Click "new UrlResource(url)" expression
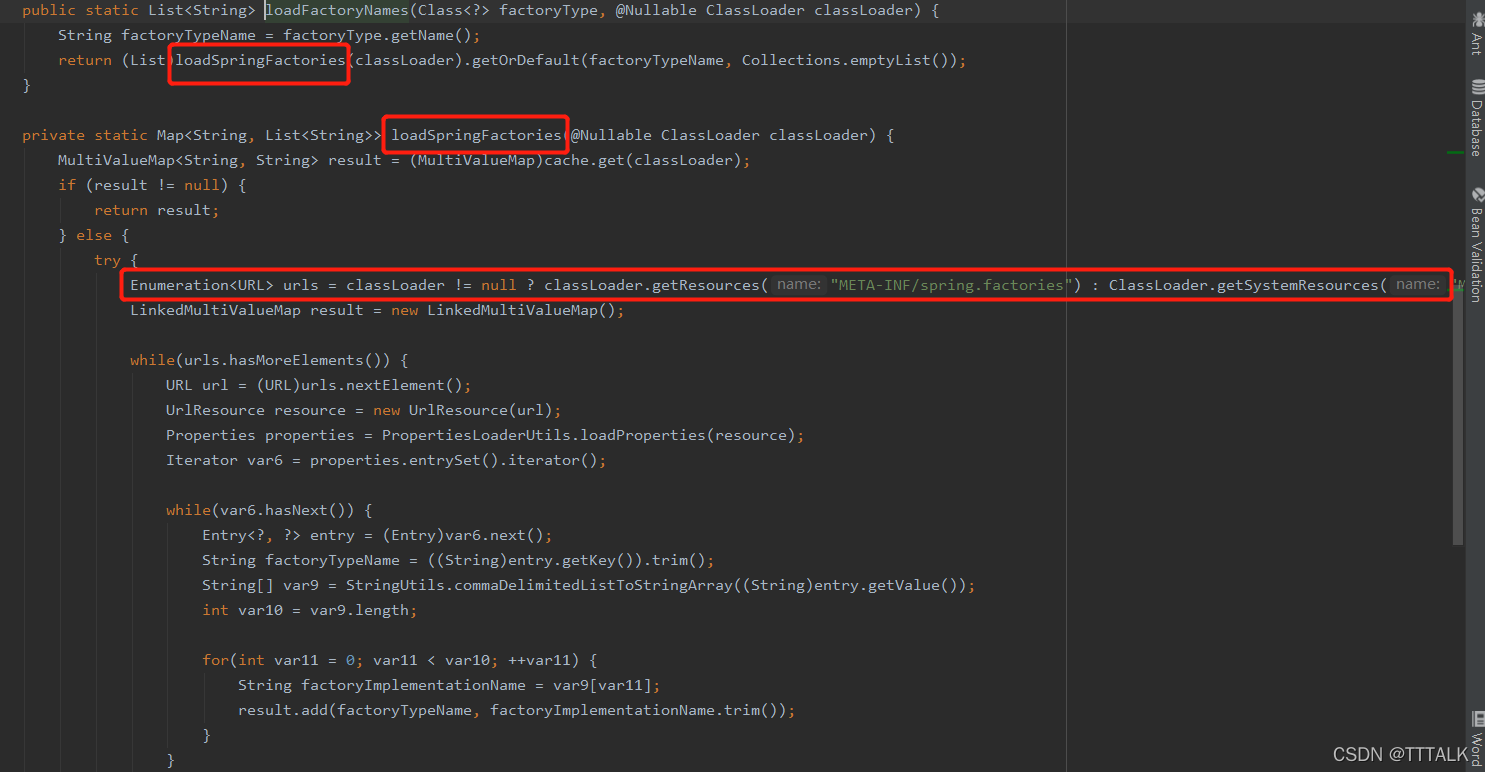Screen dimensions: 1485x772 click(x=463, y=410)
